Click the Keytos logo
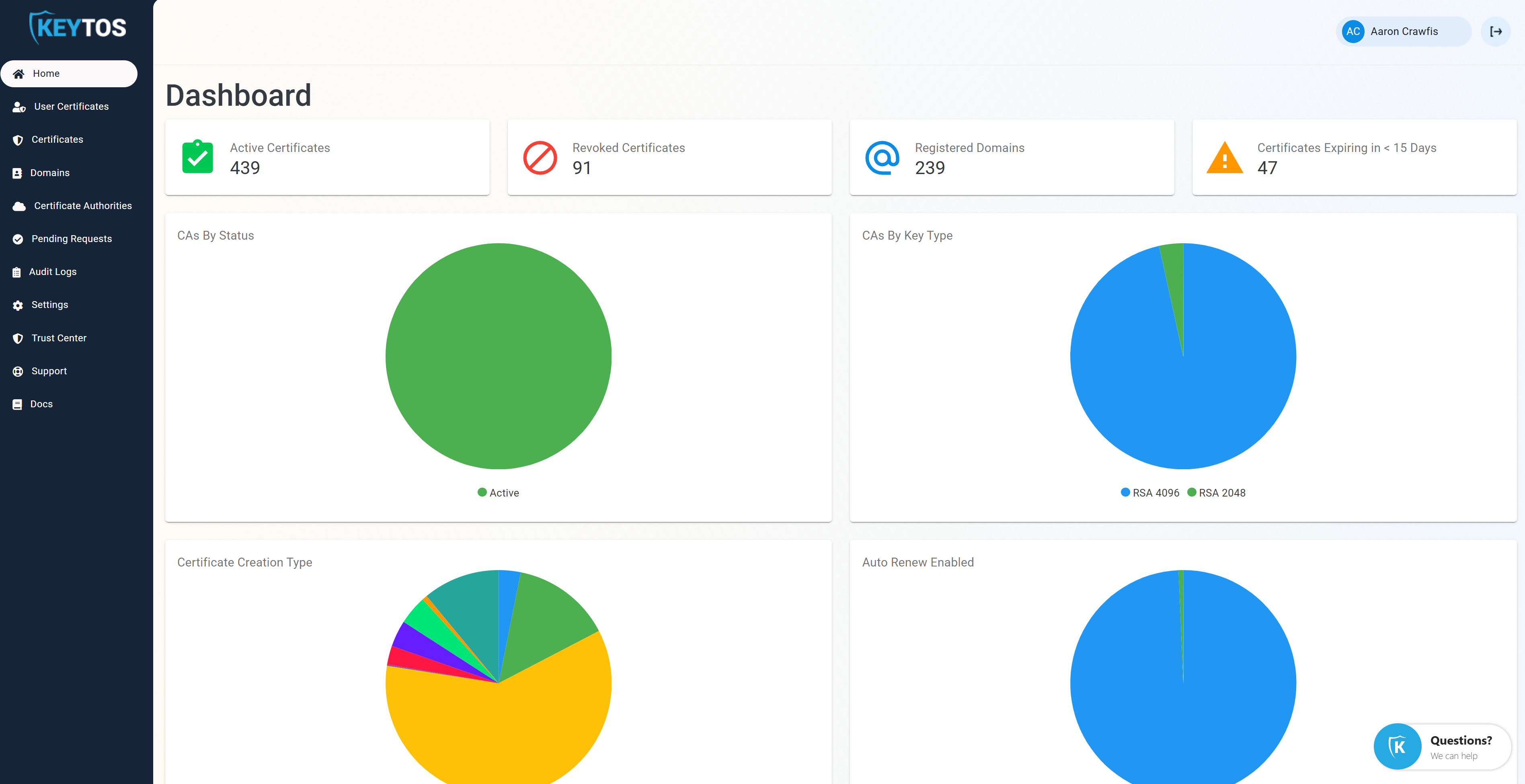This screenshot has height=784, width=1525. click(x=78, y=27)
